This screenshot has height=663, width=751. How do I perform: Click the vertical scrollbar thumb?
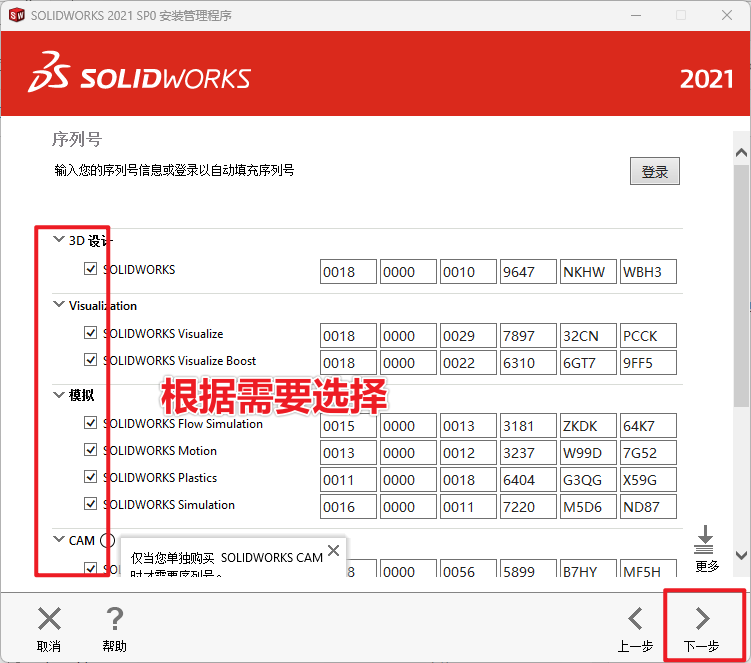click(x=741, y=286)
